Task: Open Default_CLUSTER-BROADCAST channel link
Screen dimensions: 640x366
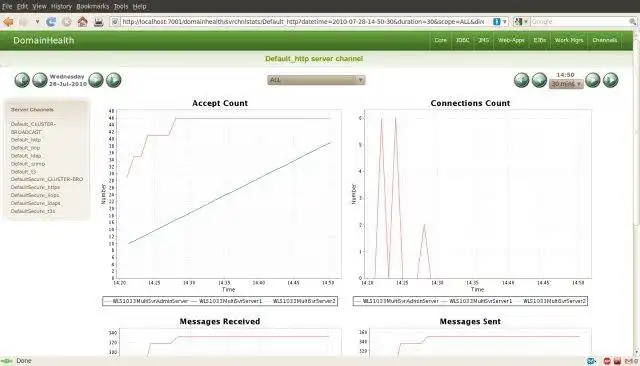Action: pos(33,128)
